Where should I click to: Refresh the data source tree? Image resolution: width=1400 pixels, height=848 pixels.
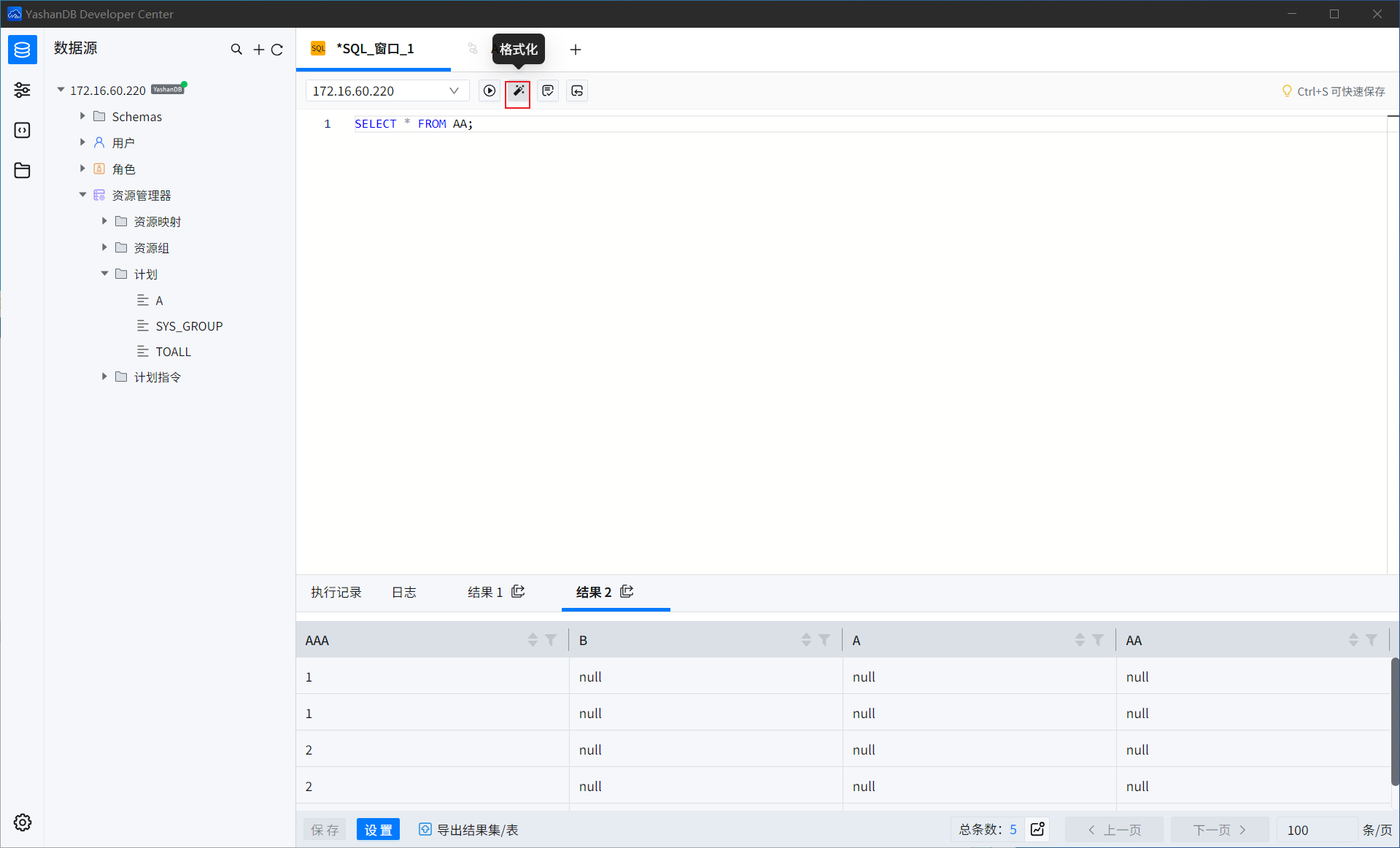277,50
